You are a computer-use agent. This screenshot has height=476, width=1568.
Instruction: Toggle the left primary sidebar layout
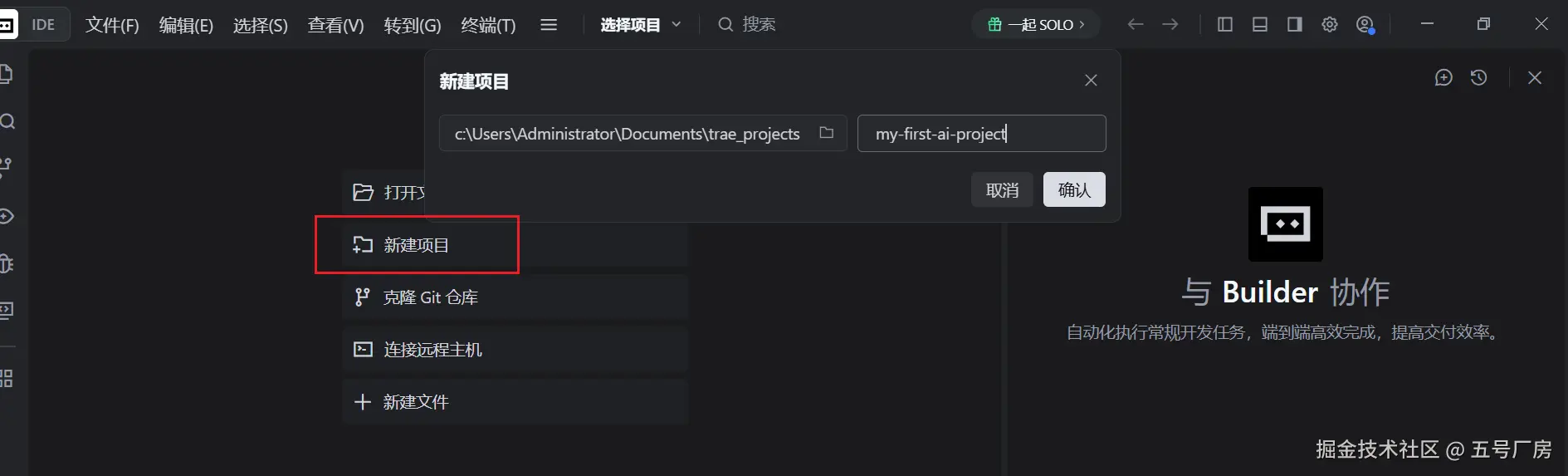[1224, 25]
